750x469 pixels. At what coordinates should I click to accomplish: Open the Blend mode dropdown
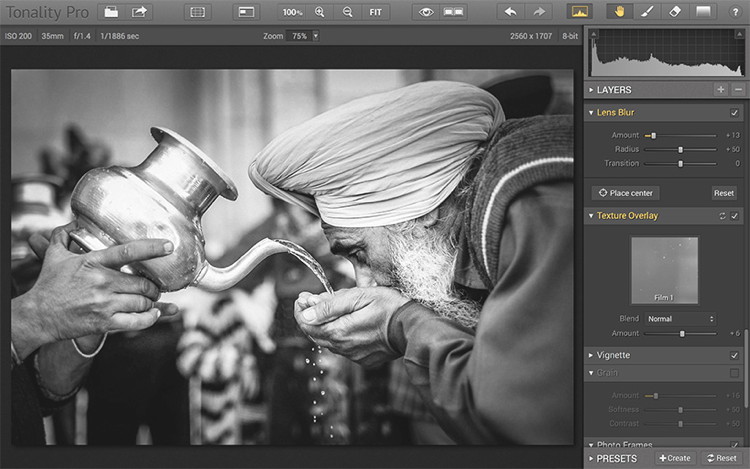coord(681,319)
